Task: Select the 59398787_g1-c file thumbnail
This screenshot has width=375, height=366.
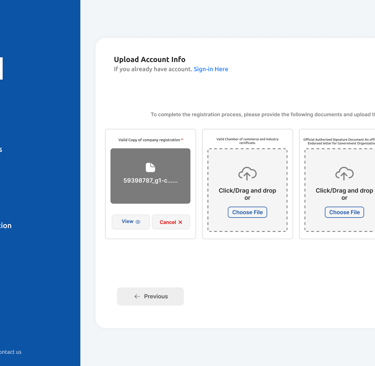Action: click(x=150, y=176)
